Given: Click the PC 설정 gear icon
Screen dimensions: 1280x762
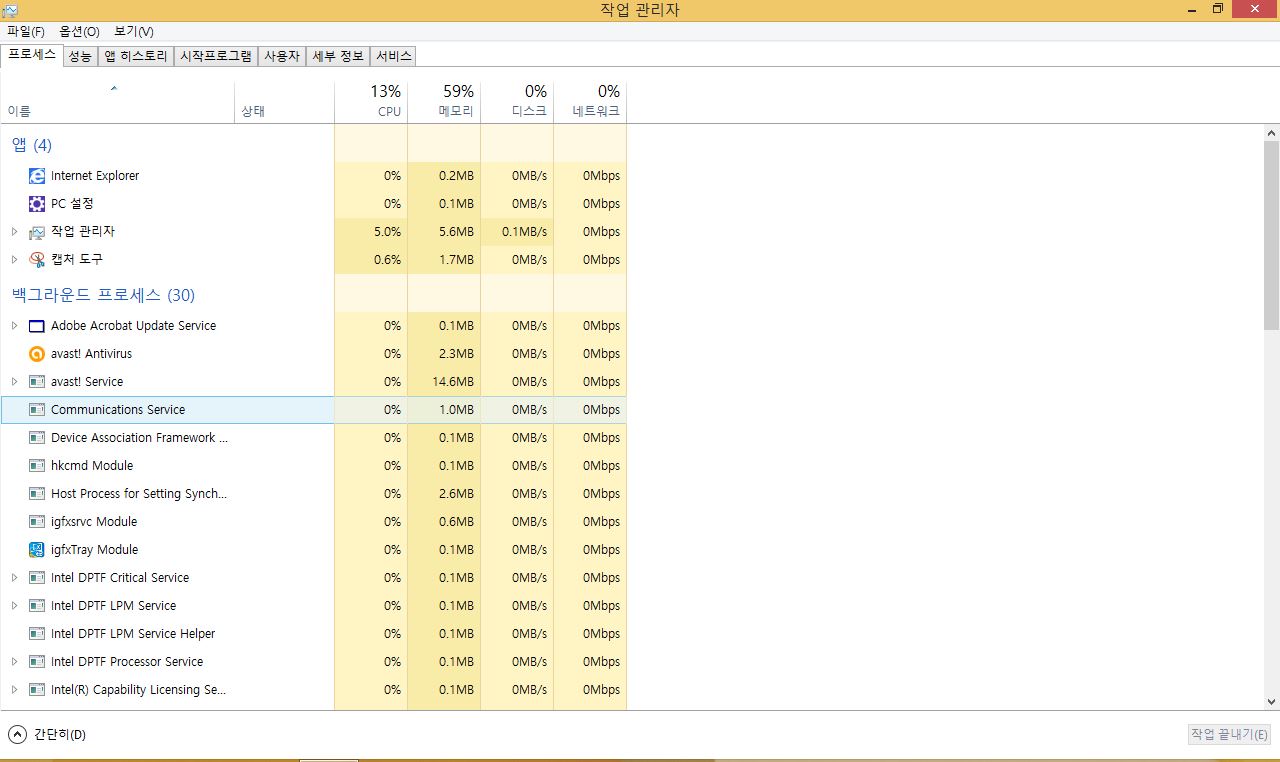Looking at the screenshot, I should click(x=37, y=204).
